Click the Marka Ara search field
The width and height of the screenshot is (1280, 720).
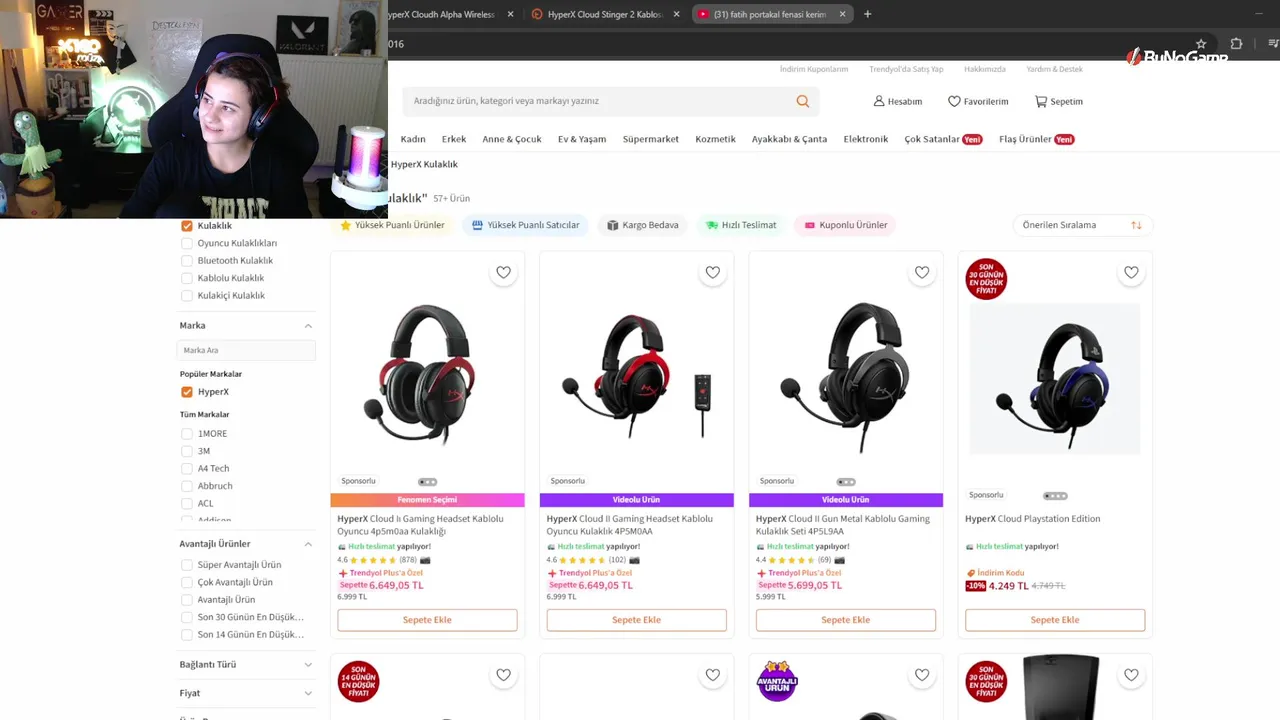246,350
